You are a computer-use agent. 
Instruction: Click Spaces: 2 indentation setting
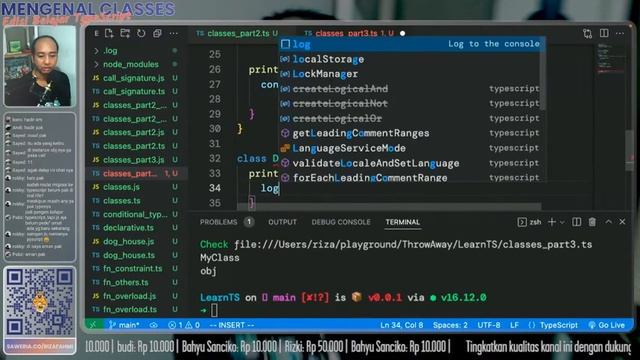(450, 325)
